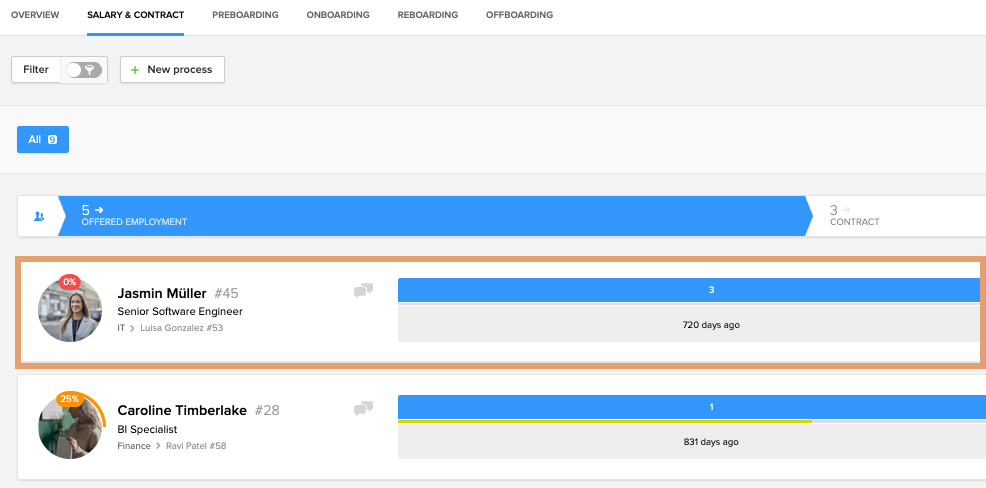Screen dimensions: 986x488
Task: Click the 0% badge on Jasmin's avatar
Action: [70, 282]
